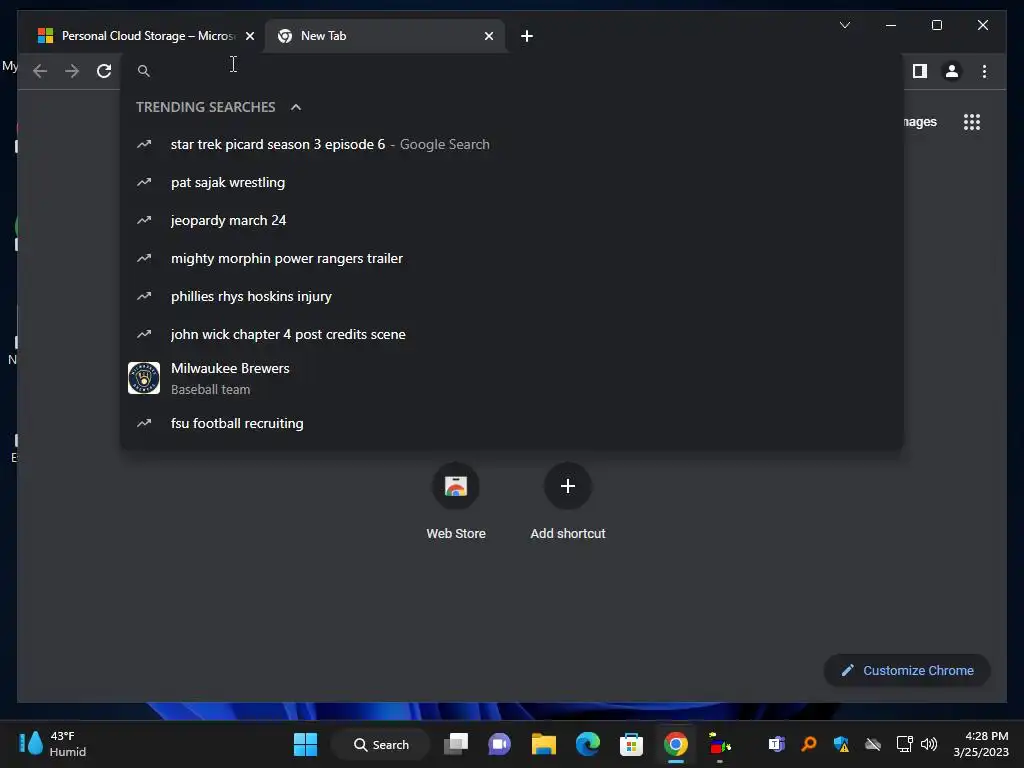The height and width of the screenshot is (768, 1024).
Task: Choose john wick chapter 4 suggestion
Action: click(x=512, y=334)
